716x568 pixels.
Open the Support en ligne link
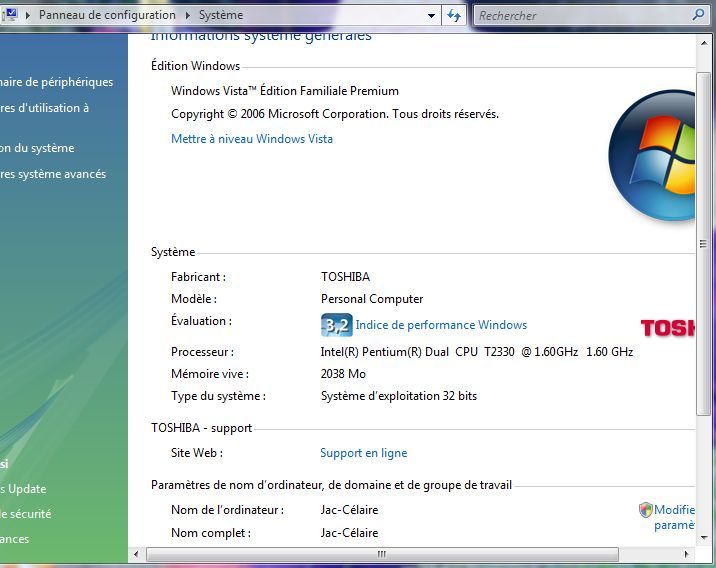tap(363, 453)
